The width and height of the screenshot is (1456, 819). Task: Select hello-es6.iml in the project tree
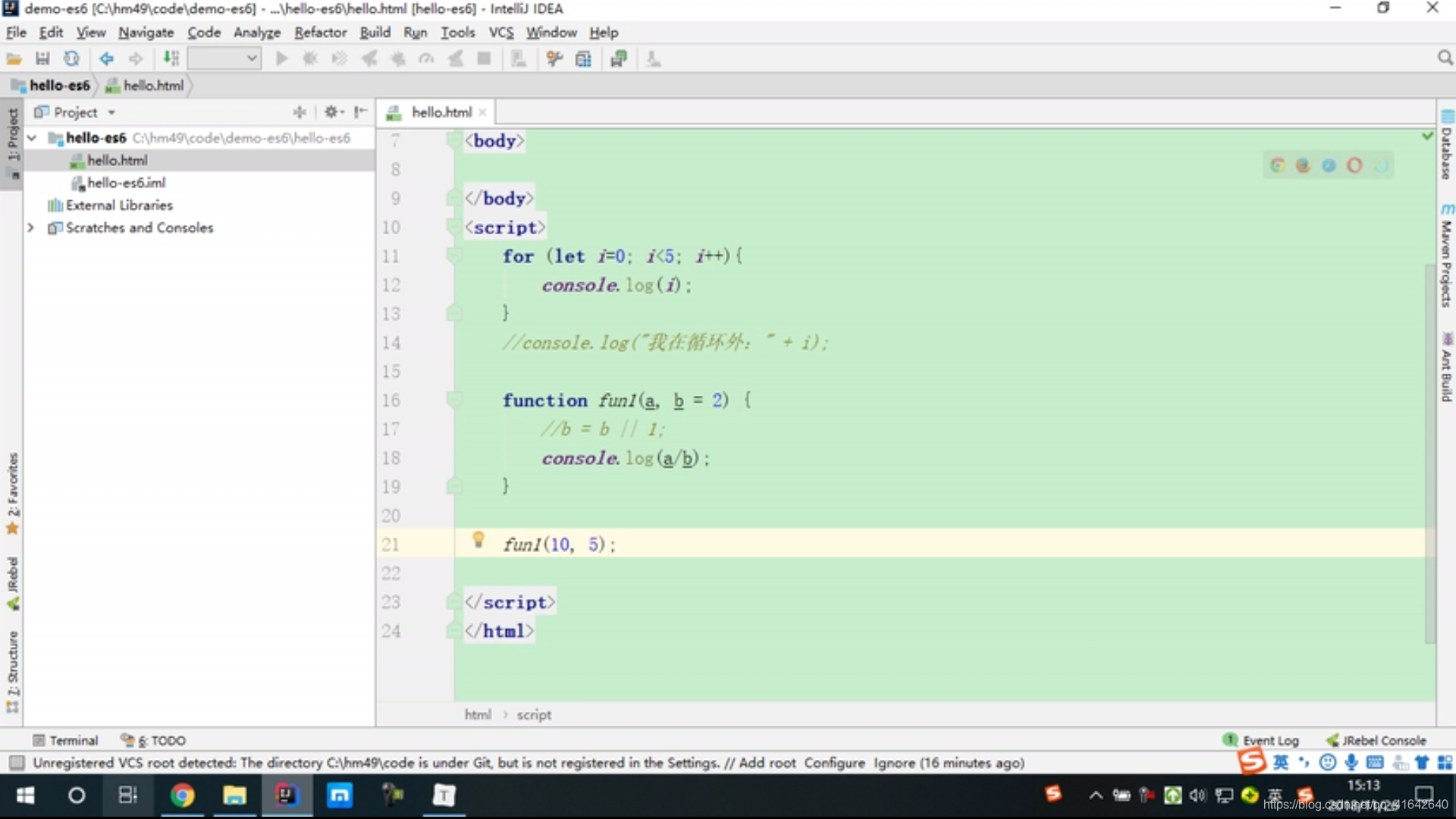coord(126,183)
